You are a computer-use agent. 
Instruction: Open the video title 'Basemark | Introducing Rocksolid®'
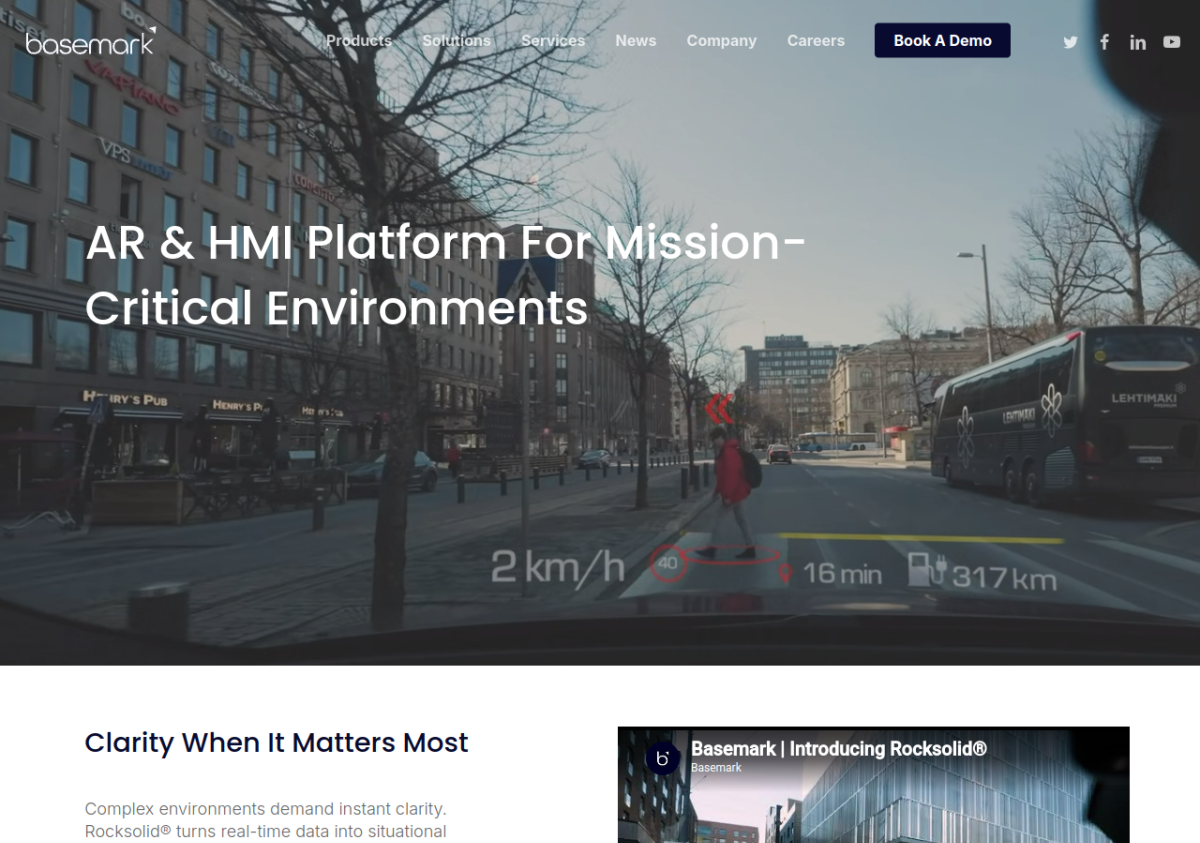pyautogui.click(x=839, y=748)
